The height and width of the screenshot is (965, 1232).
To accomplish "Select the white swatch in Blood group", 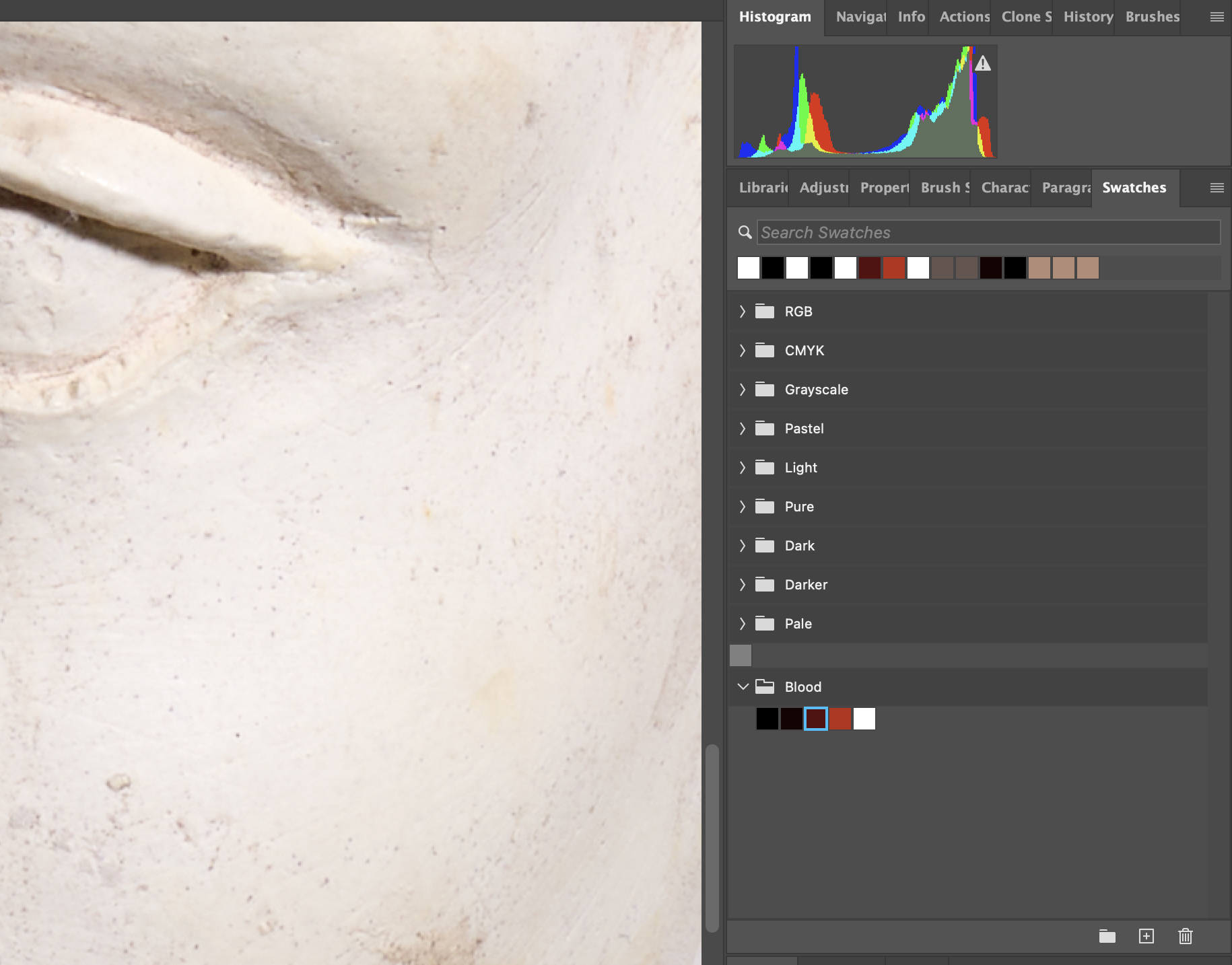I will pos(864,719).
